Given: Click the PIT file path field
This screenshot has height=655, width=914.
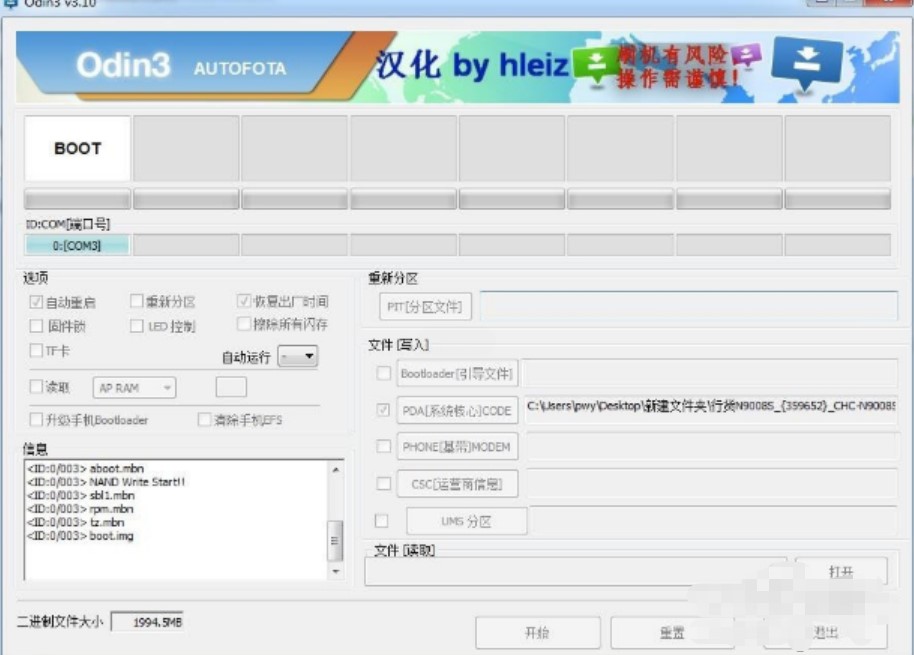Looking at the screenshot, I should (x=688, y=305).
